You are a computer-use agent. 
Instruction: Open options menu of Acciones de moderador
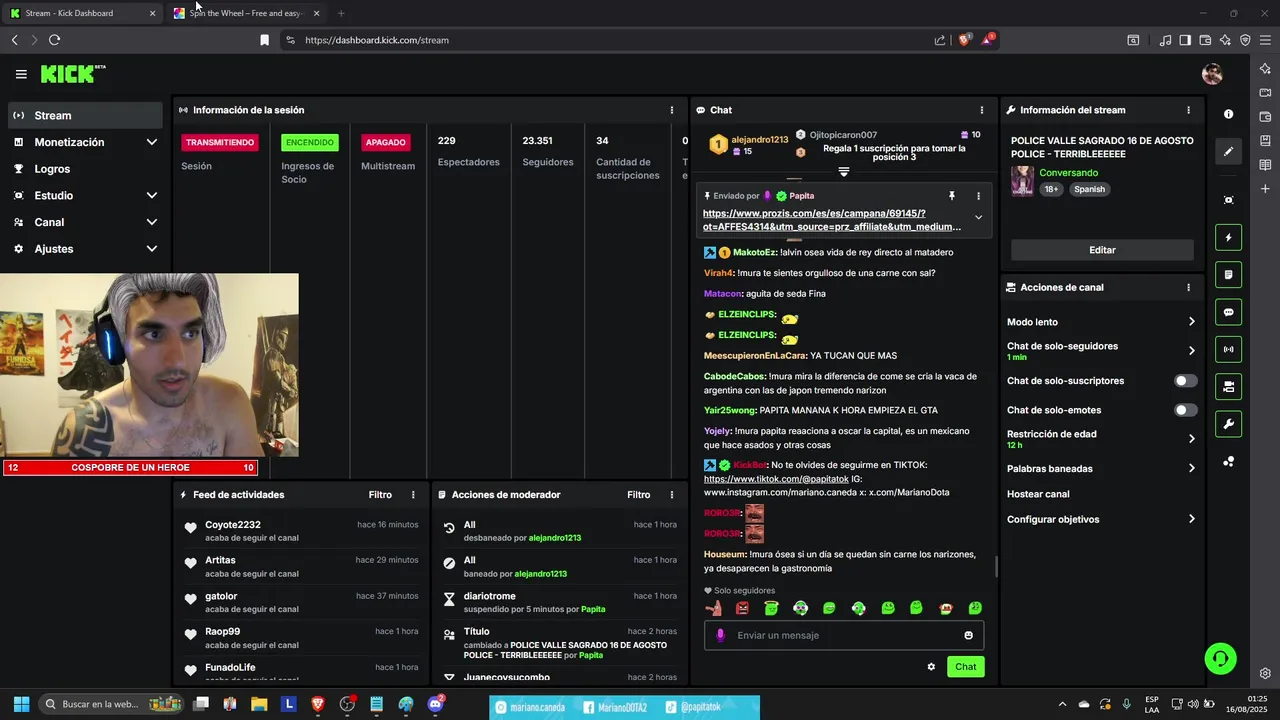coord(672,495)
